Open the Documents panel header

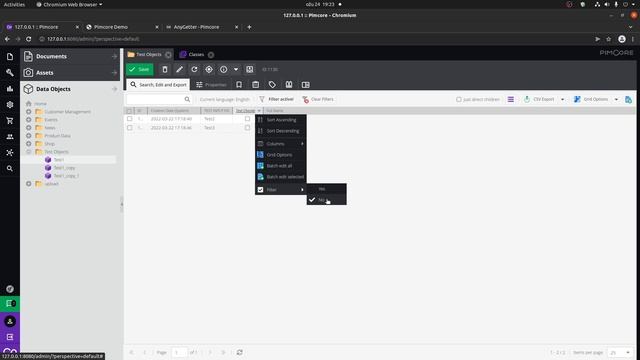pyautogui.click(x=70, y=56)
